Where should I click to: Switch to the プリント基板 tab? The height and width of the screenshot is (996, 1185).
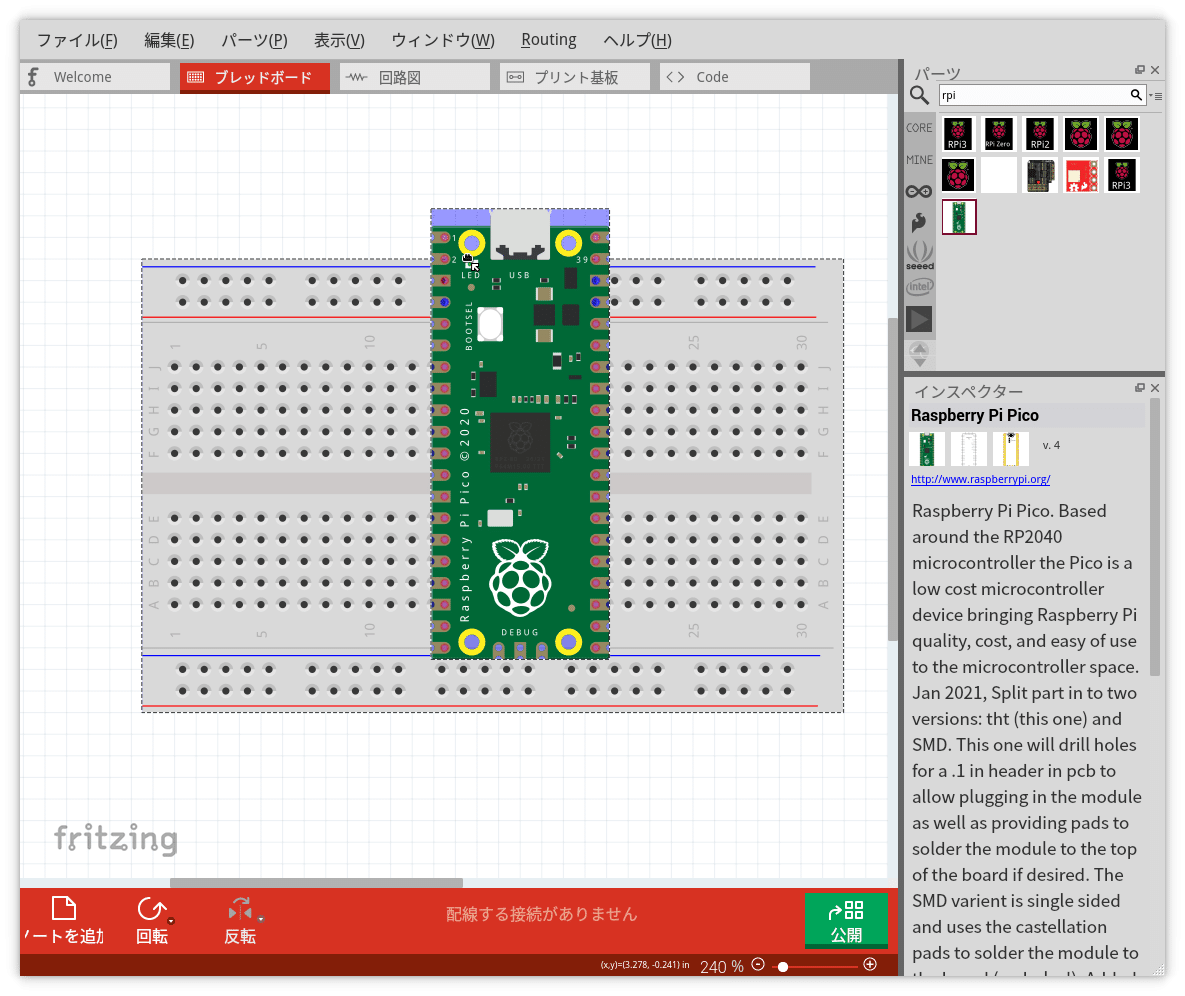pyautogui.click(x=574, y=77)
